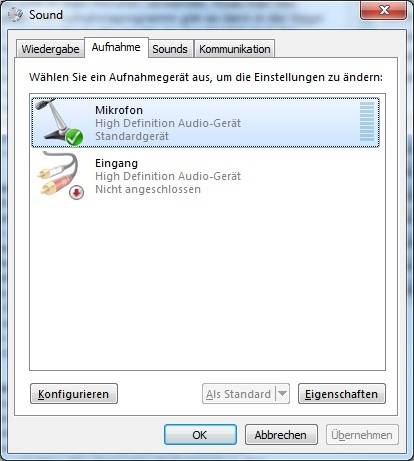
Task: Switch to the Sounds tab
Action: tap(170, 49)
